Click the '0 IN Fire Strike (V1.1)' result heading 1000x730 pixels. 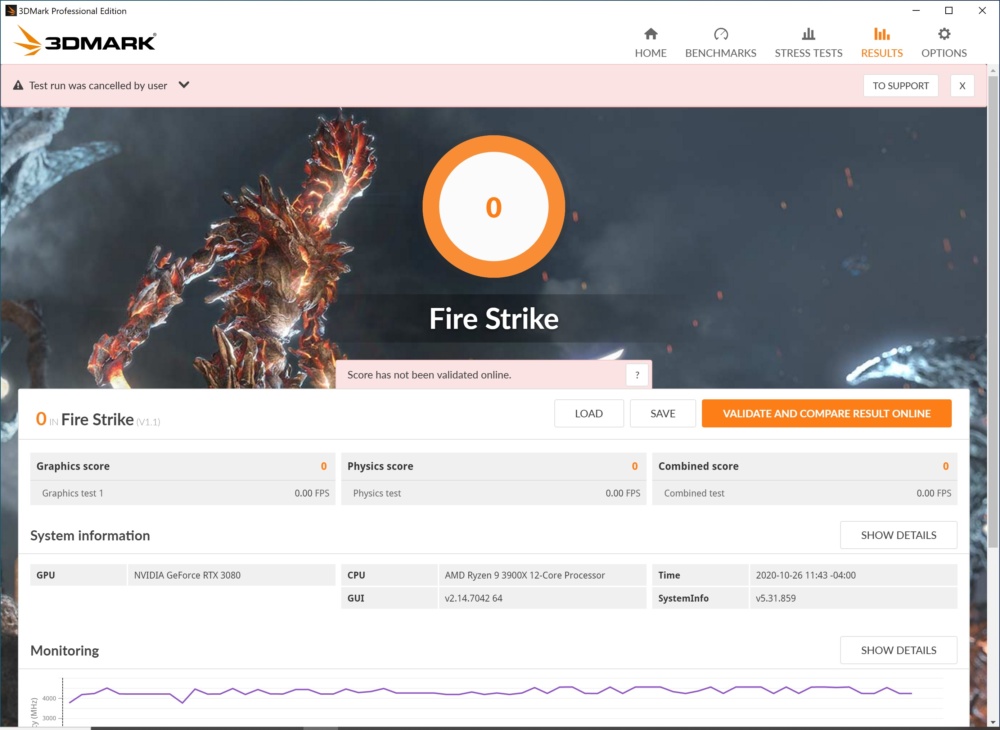98,419
